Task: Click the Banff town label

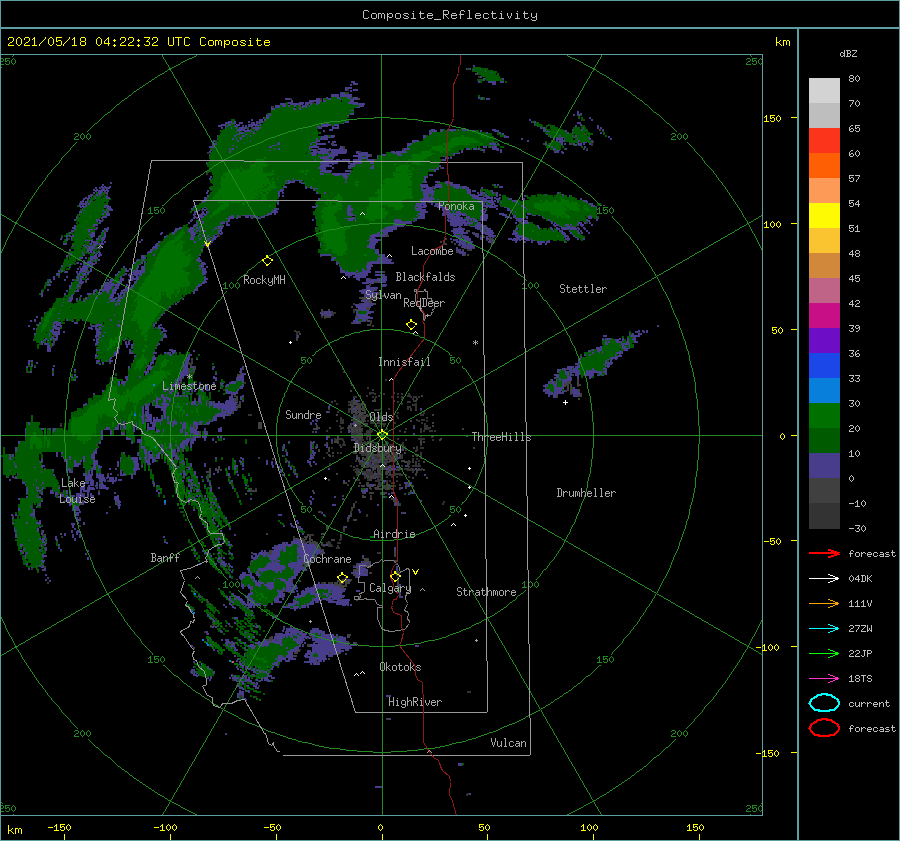Action: tap(165, 558)
